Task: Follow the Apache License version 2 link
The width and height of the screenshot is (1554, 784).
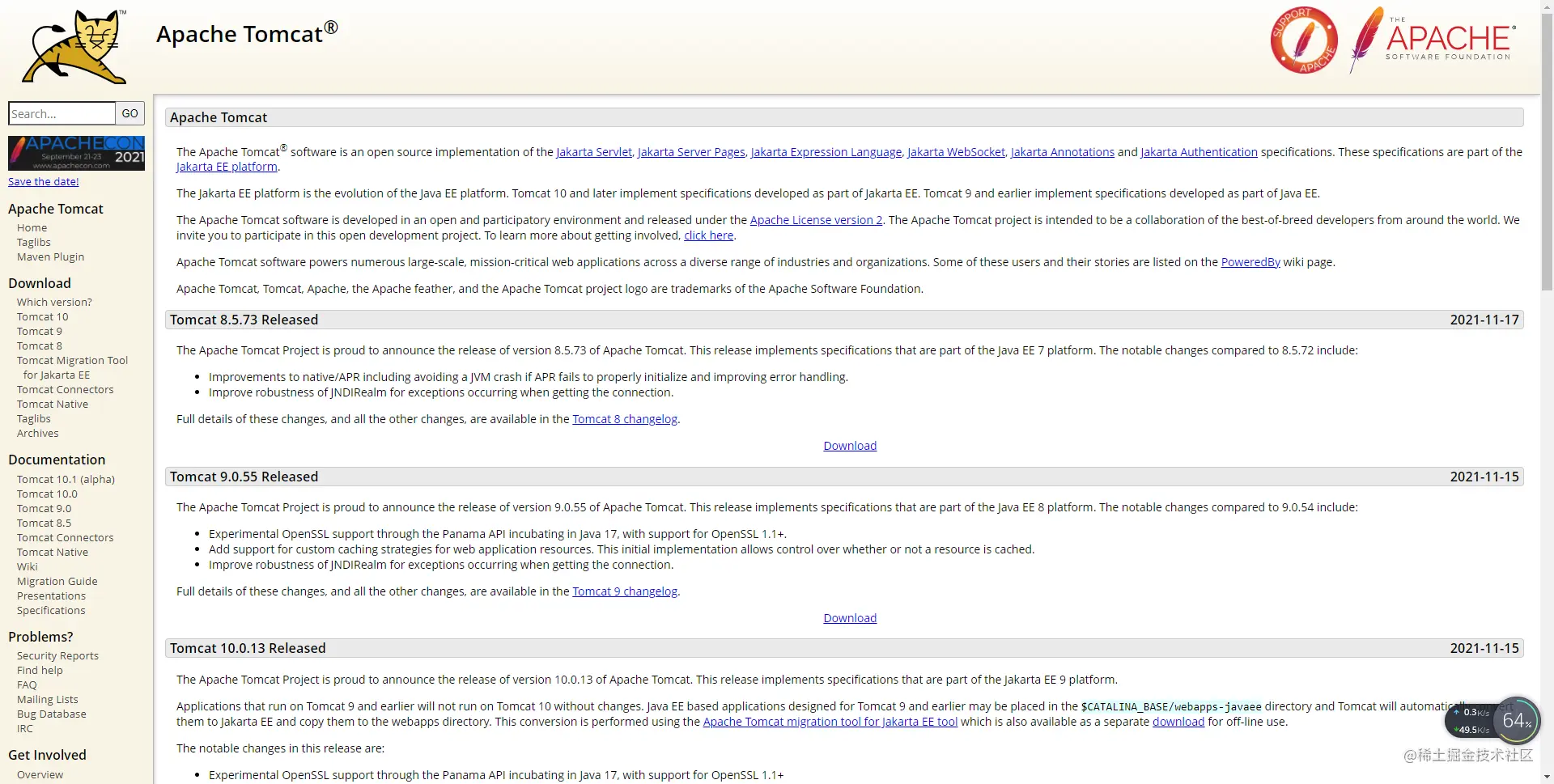Action: coord(816,220)
